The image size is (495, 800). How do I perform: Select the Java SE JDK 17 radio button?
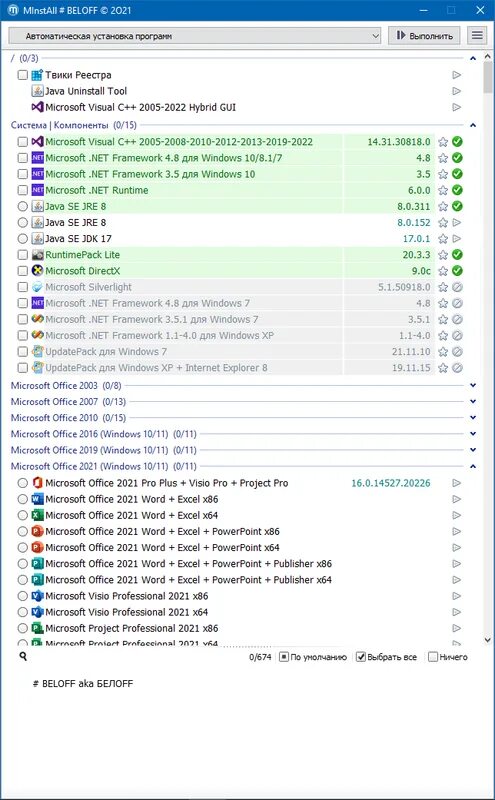point(22,238)
